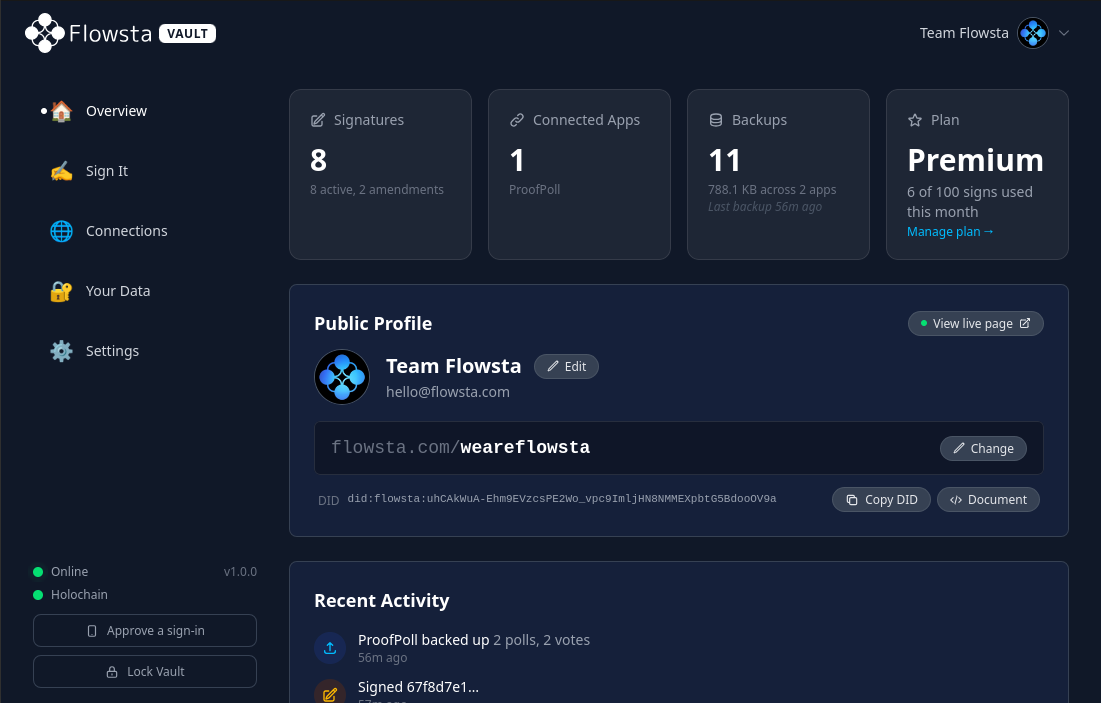Click the Last backup 56m ago text
Viewport: 1101px width, 703px height.
[765, 206]
